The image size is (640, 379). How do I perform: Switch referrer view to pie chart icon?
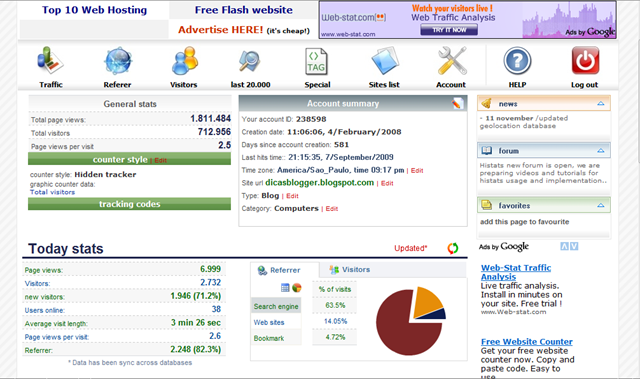[297, 288]
